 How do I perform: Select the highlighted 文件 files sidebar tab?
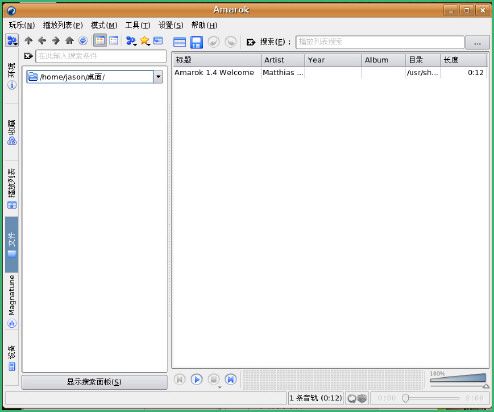12,245
